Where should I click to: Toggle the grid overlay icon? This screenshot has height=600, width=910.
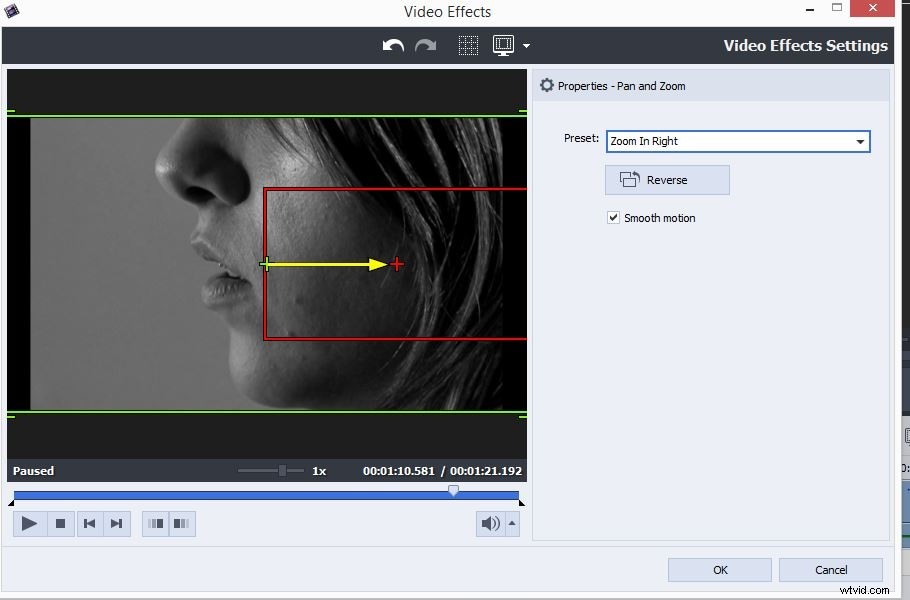[467, 45]
